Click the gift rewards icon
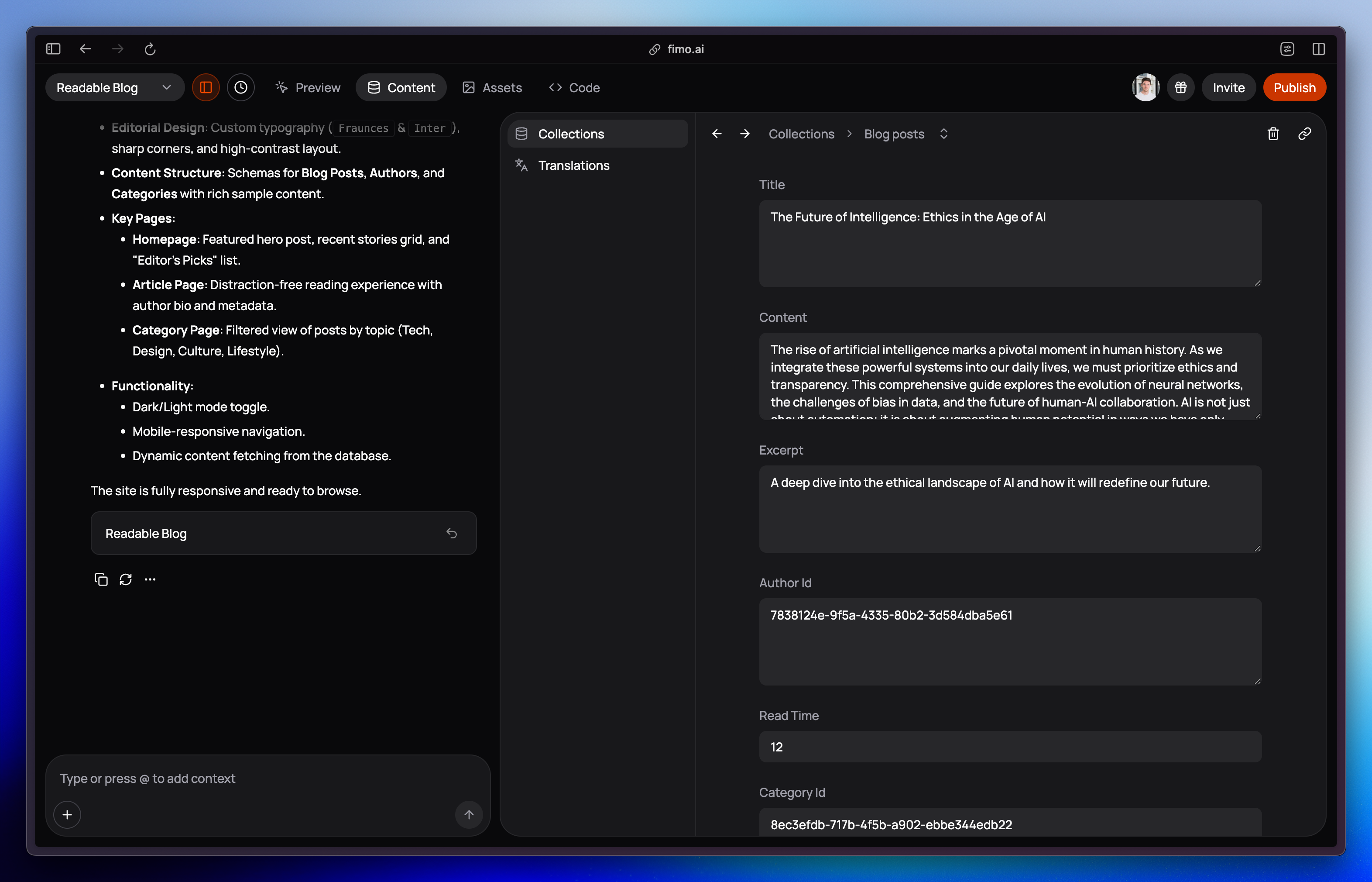Image resolution: width=1372 pixels, height=882 pixels. 1181,88
